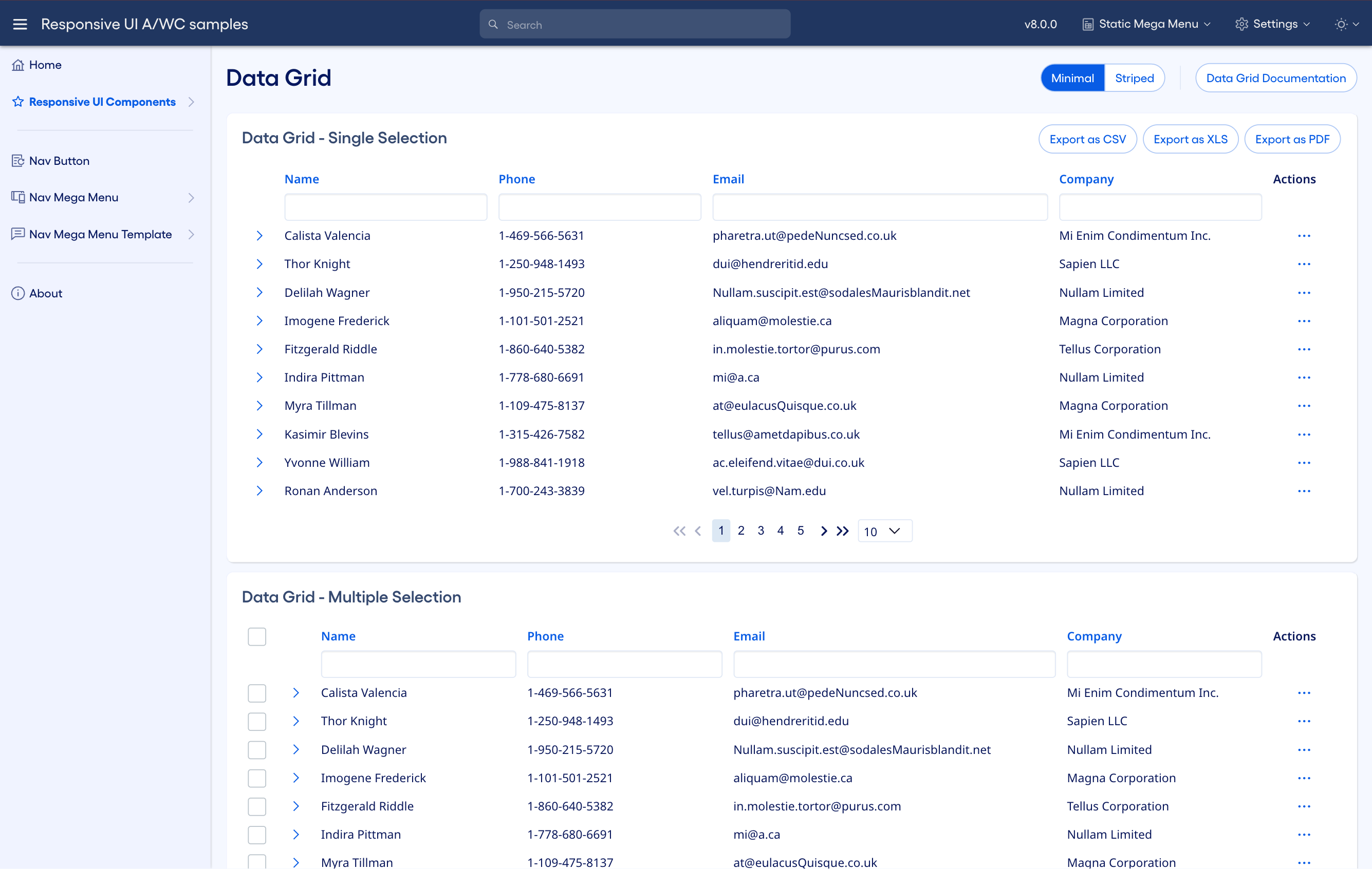Screen dimensions: 1372x869
Task: Switch to the Striped grid style
Action: click(x=1134, y=78)
